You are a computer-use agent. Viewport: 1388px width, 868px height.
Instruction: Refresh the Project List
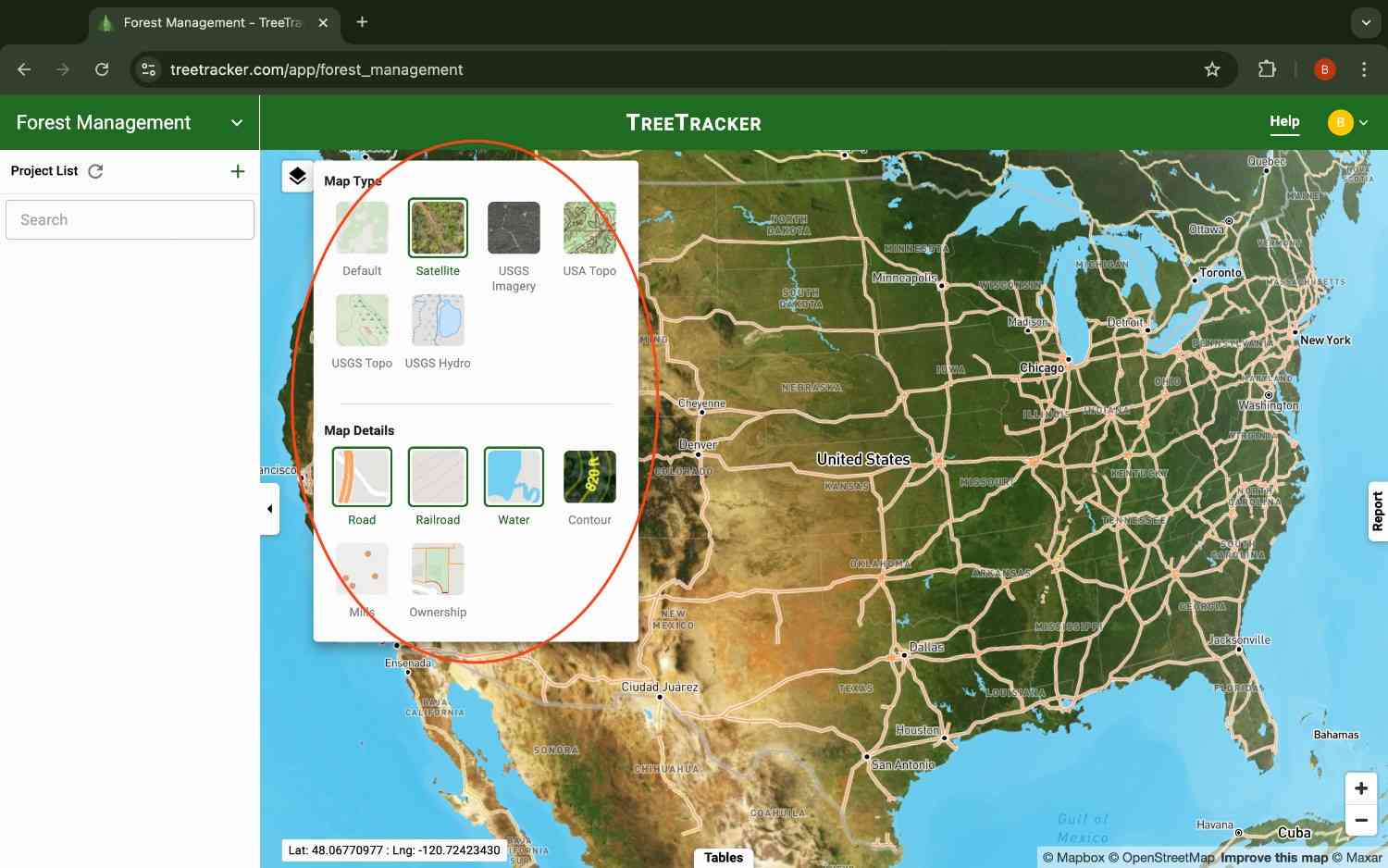coord(95,170)
